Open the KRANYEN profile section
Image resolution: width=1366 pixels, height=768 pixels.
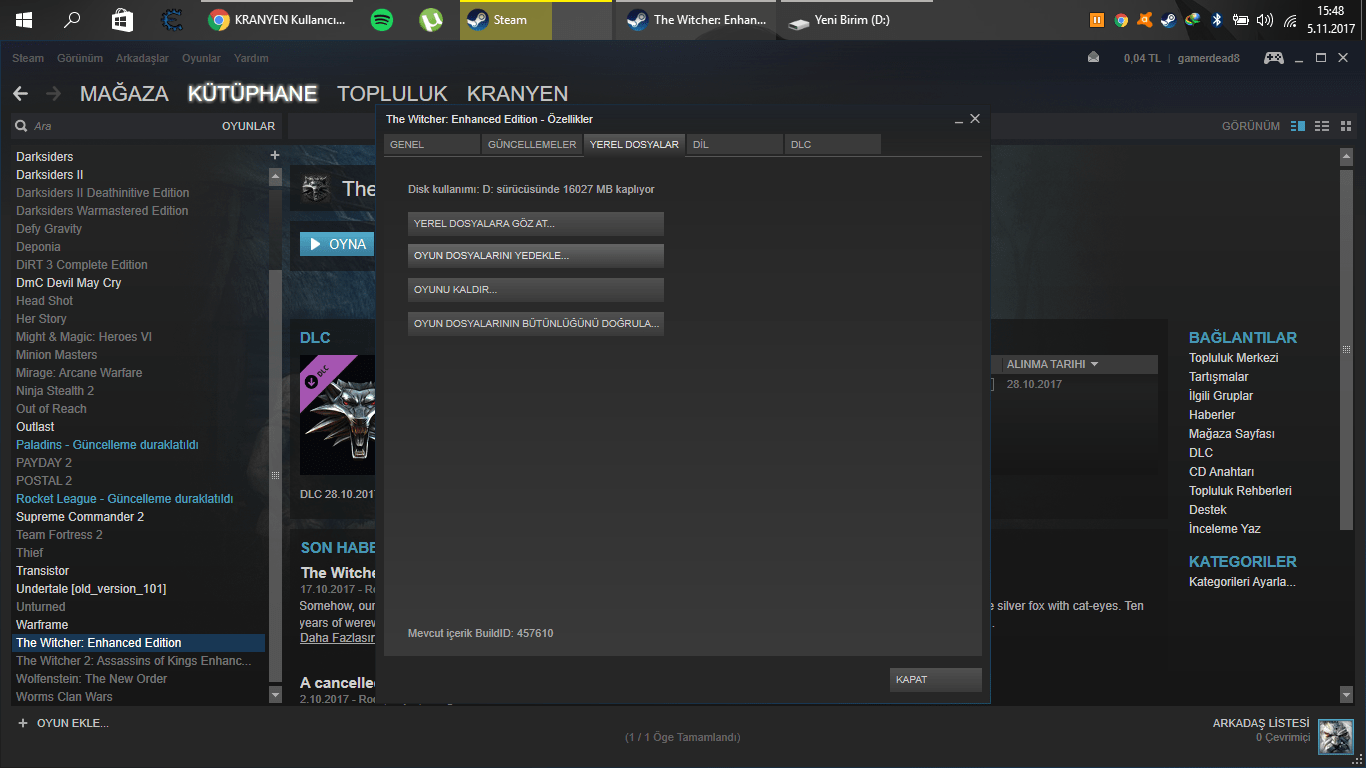(x=517, y=94)
